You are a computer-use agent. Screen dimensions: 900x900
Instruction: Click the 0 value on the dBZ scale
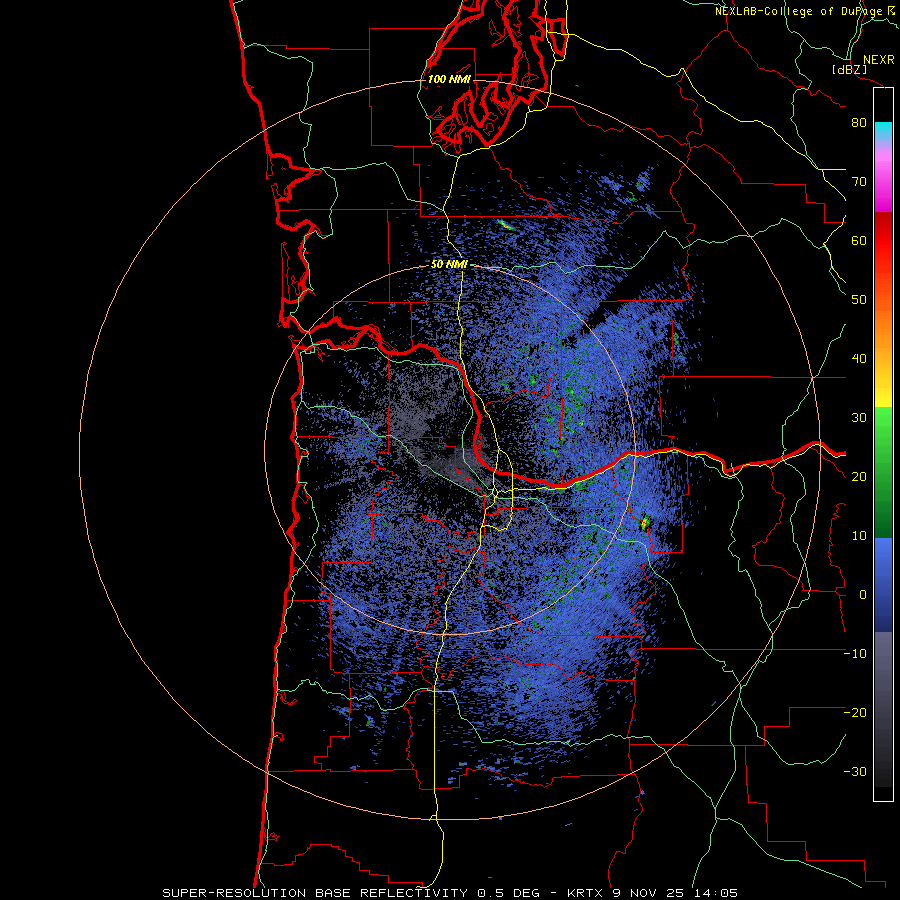pyautogui.click(x=863, y=595)
